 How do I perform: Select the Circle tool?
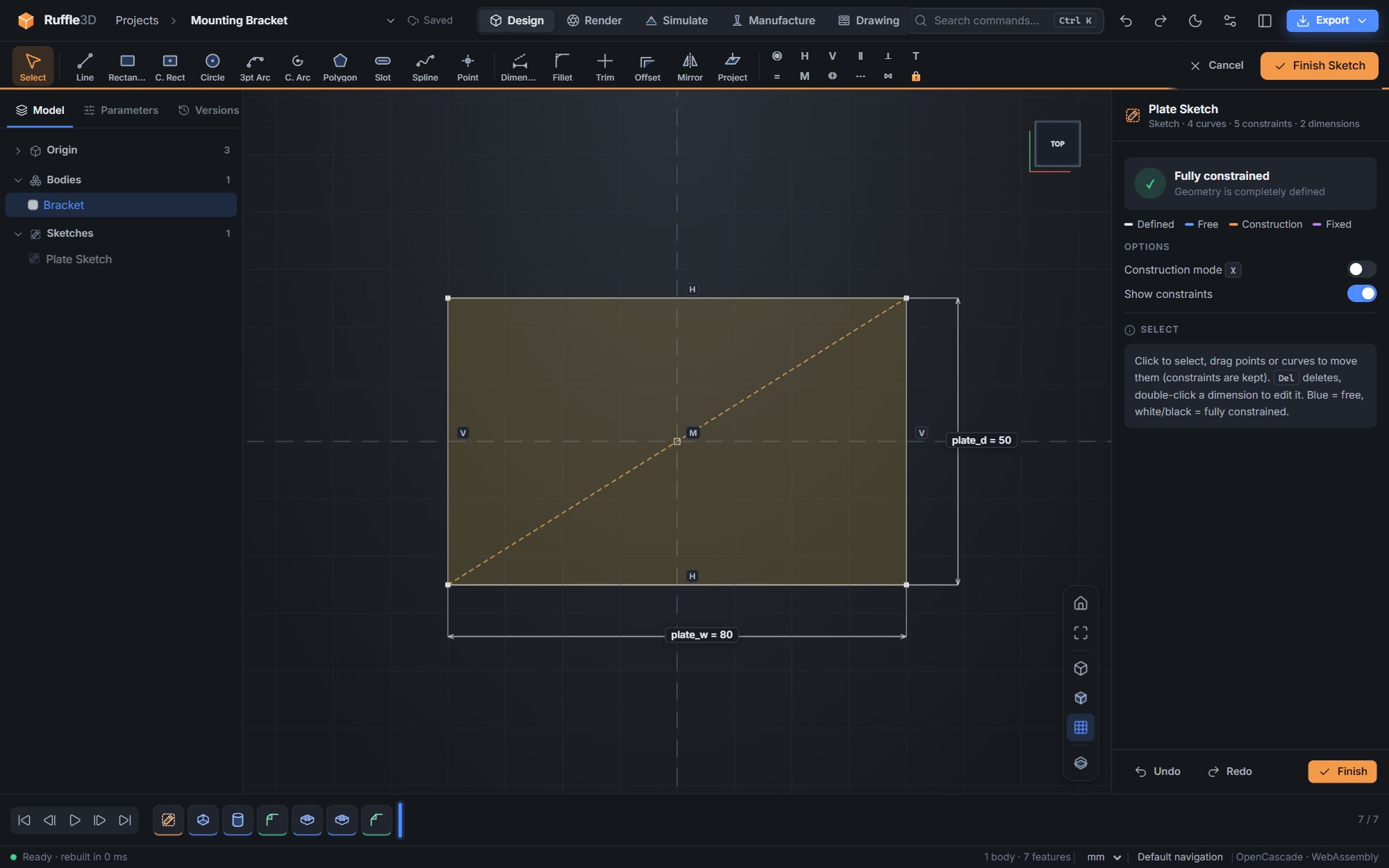213,66
